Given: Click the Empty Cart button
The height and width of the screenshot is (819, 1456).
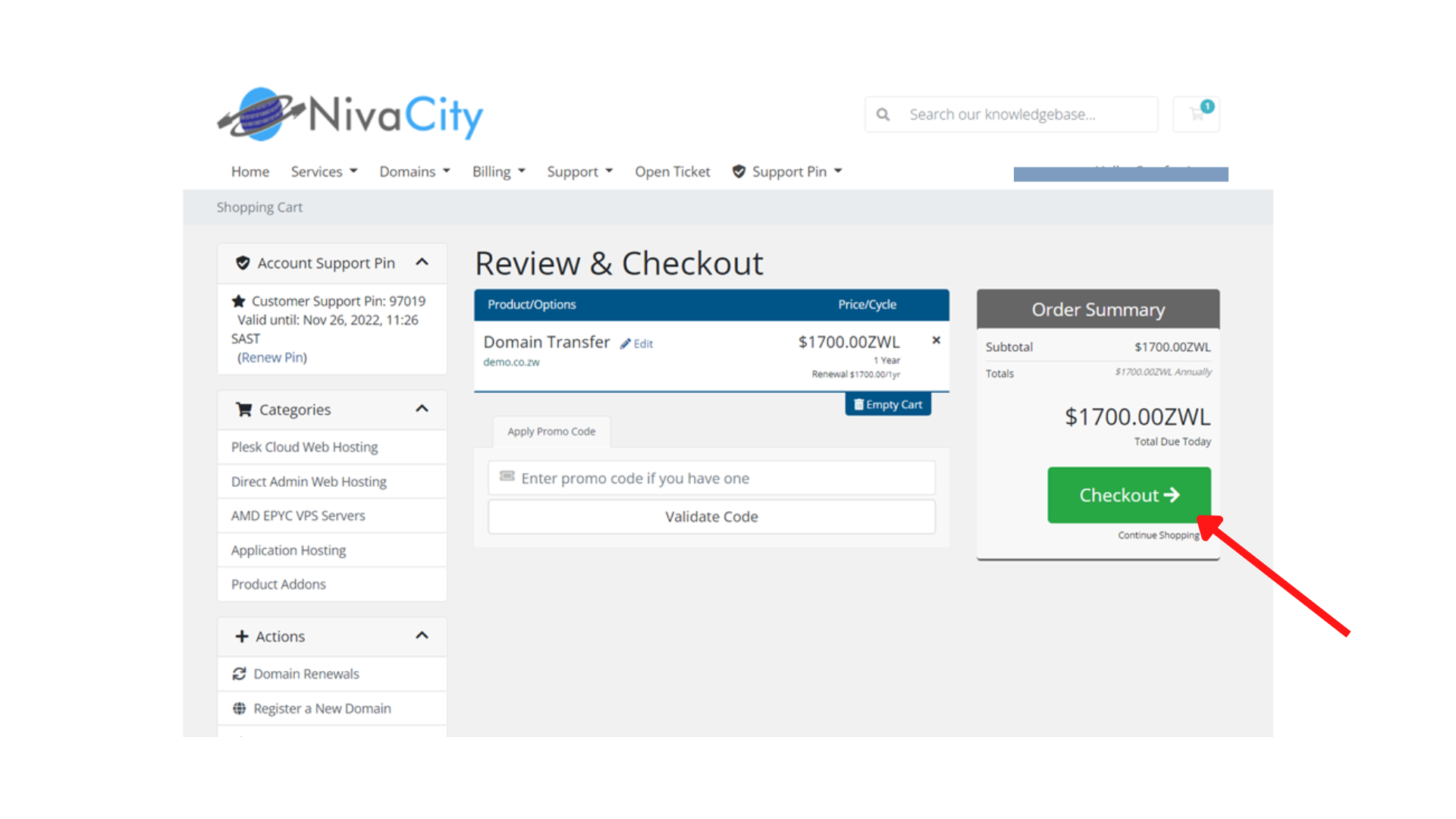Looking at the screenshot, I should [888, 404].
